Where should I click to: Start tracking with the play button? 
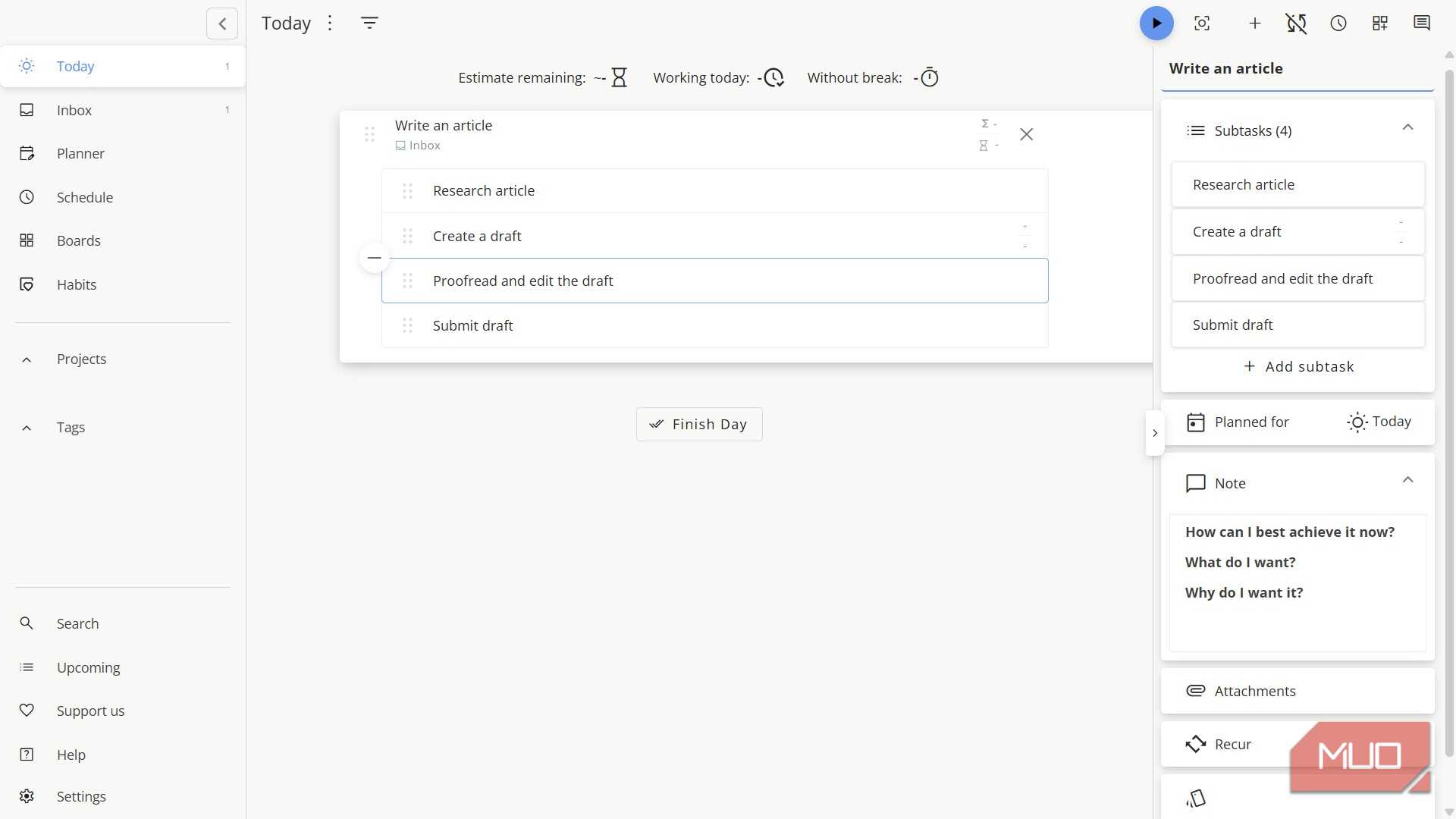[1156, 23]
